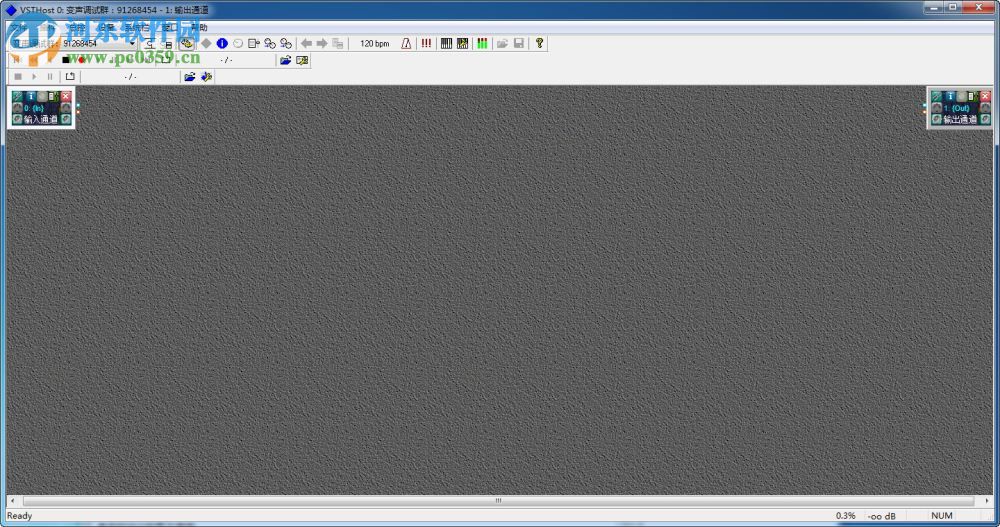Click the green connection icon on the input channel module
1000x527 pixels.
18,96
